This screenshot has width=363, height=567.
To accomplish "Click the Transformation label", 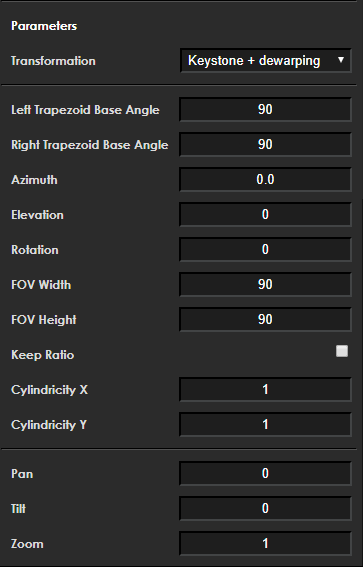I will (53, 61).
